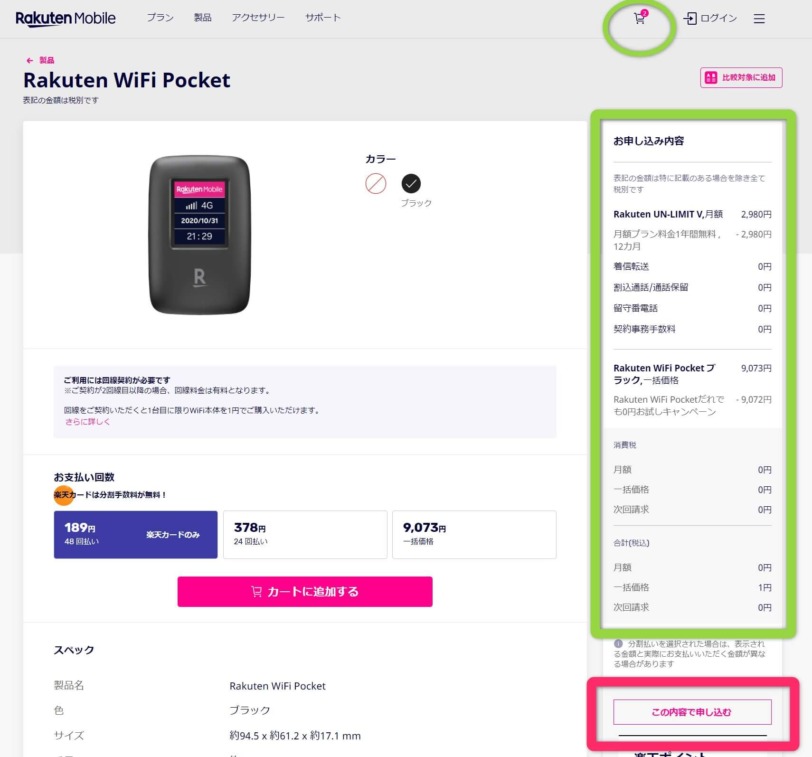Choose the 189円 48回払い option
This screenshot has height=757, width=812.
[136, 534]
